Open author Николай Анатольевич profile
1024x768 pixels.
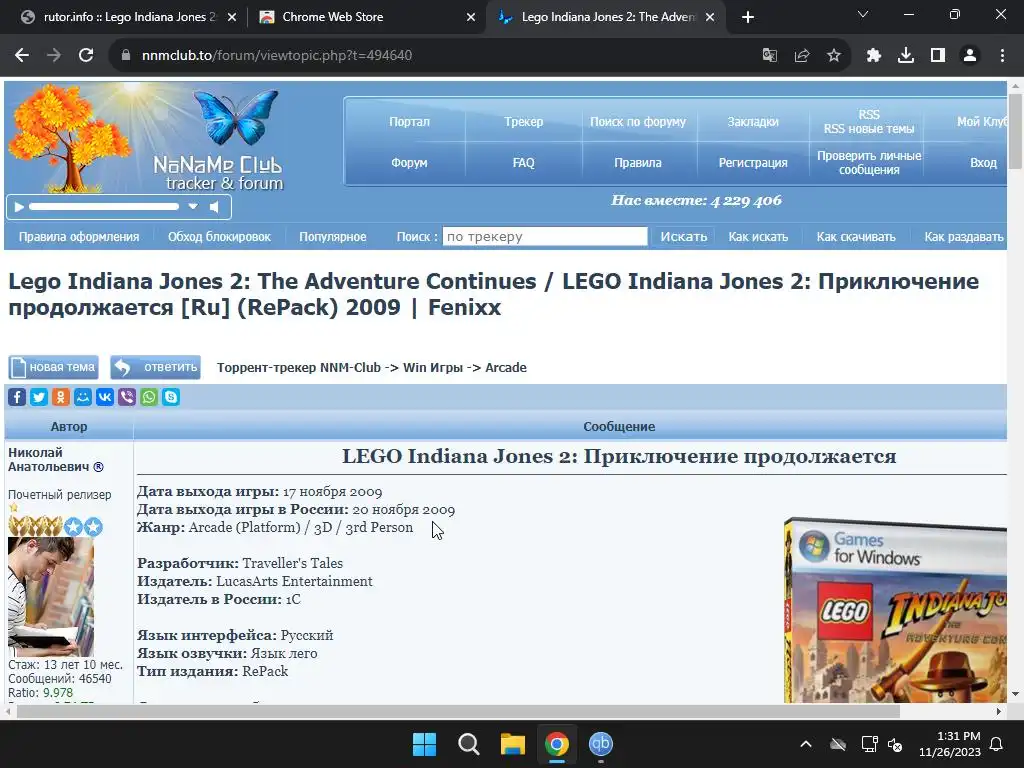point(48,460)
